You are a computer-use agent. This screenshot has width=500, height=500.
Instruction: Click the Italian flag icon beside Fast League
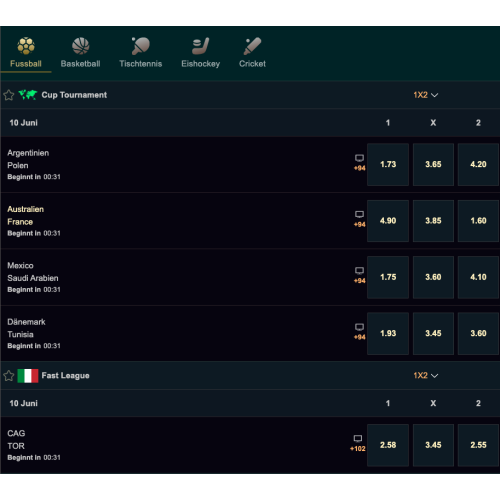28,376
